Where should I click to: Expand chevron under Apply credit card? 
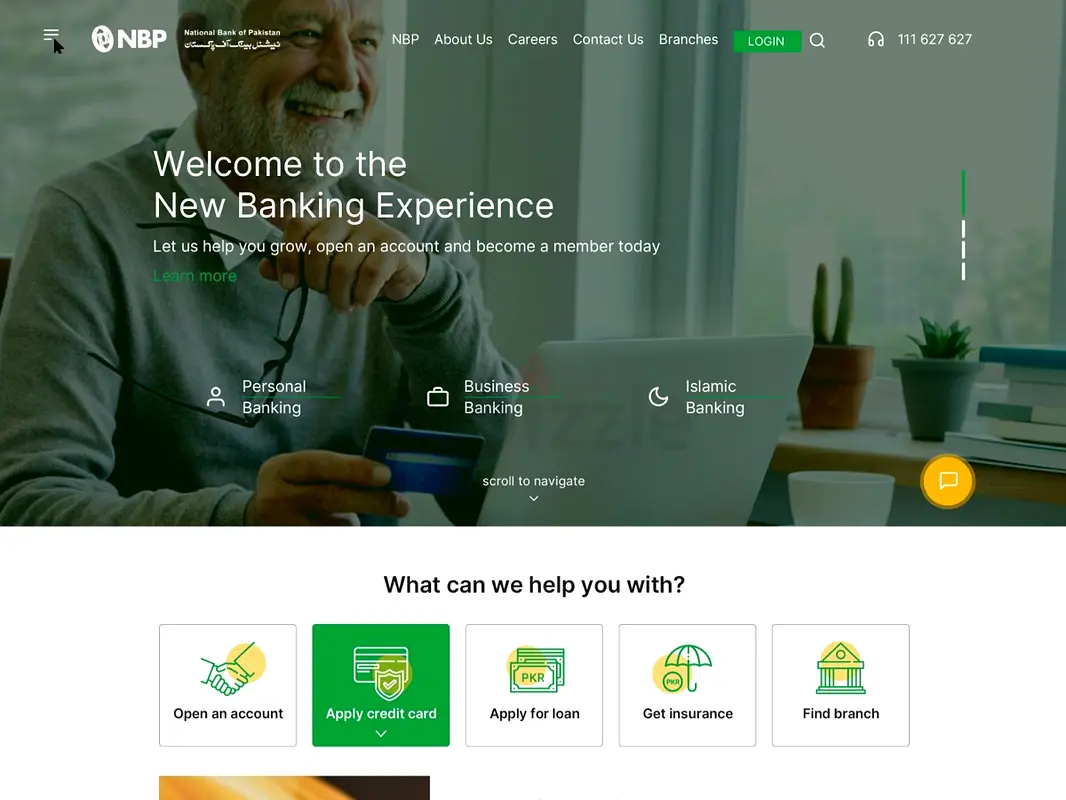click(381, 733)
